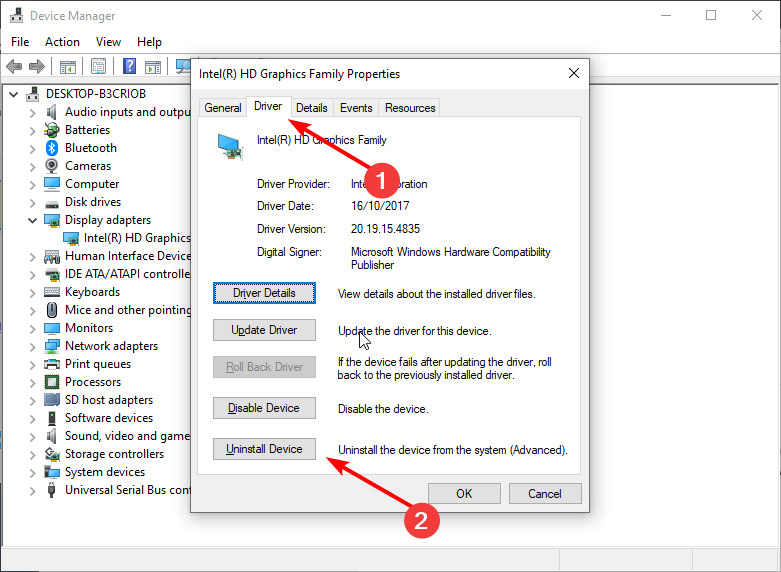The image size is (781, 572).
Task: Expand the System devices node arrow
Action: 32,472
